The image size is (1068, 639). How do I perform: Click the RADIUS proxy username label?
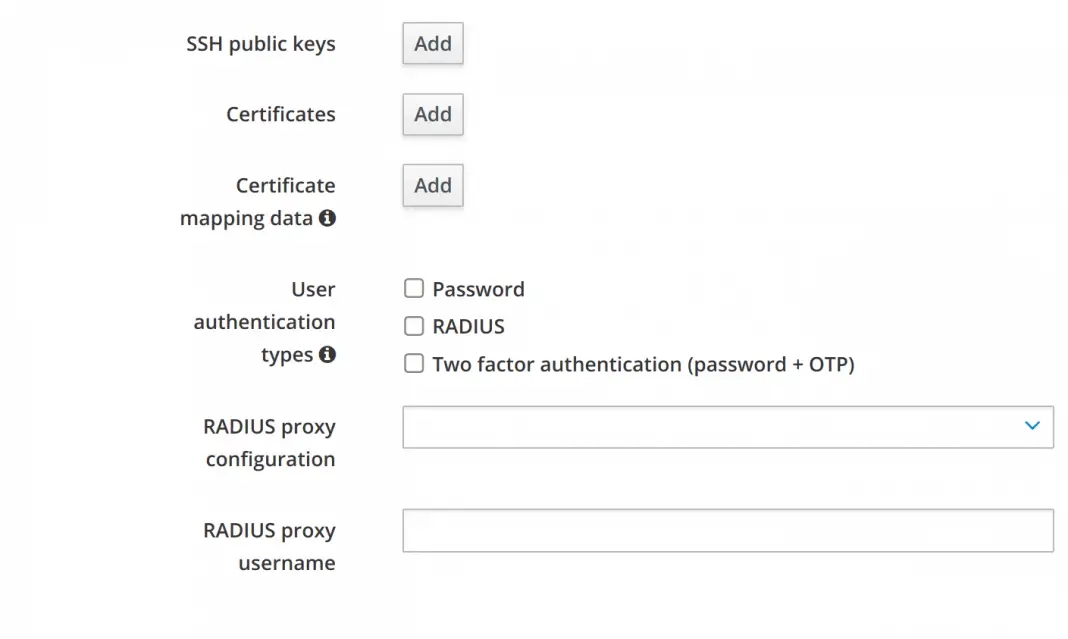pyautogui.click(x=269, y=546)
